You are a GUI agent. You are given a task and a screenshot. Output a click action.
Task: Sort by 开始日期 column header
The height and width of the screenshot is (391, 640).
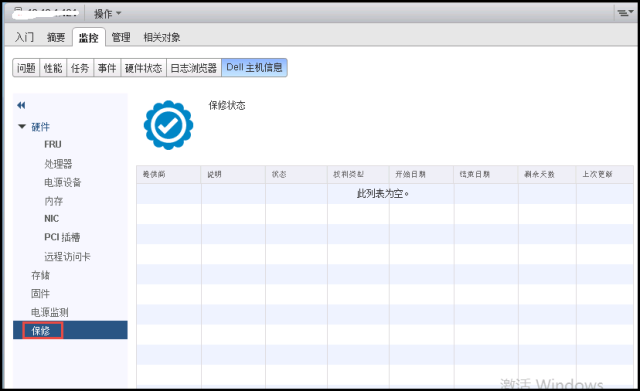pyautogui.click(x=422, y=174)
